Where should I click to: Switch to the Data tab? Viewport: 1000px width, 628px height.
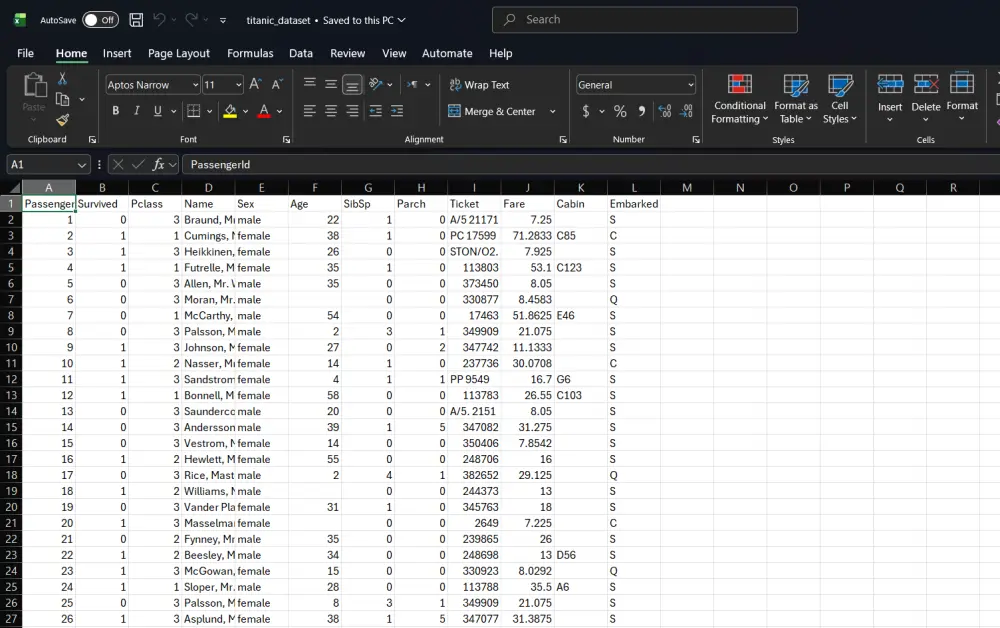[301, 54]
